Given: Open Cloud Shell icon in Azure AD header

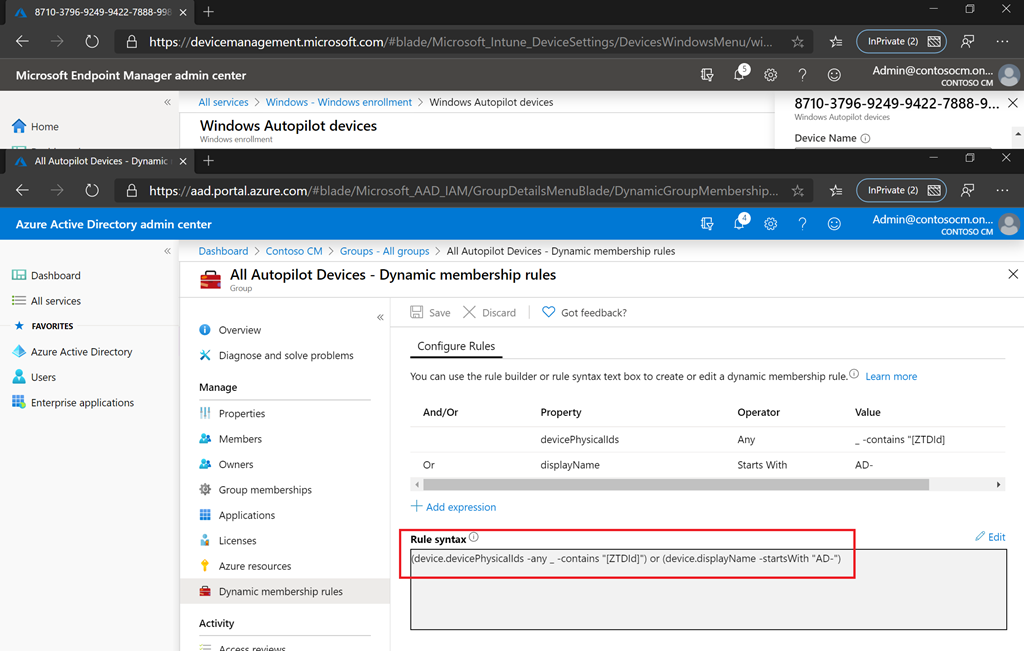Looking at the screenshot, I should tap(708, 225).
